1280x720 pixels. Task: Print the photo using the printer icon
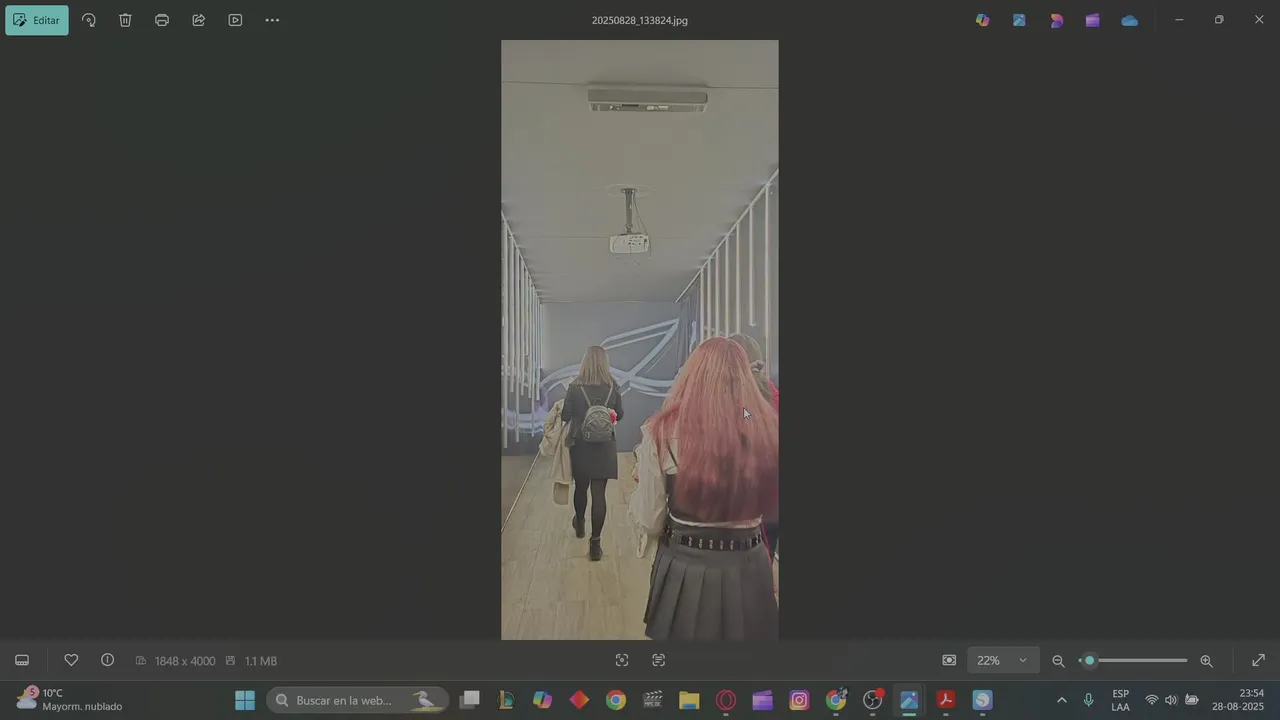(162, 20)
